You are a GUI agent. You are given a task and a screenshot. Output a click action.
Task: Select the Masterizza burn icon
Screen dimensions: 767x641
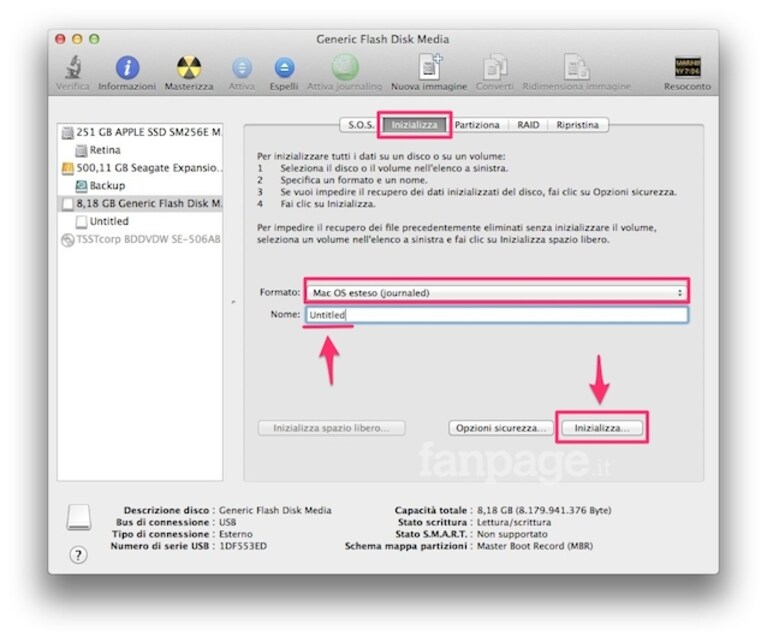point(189,67)
